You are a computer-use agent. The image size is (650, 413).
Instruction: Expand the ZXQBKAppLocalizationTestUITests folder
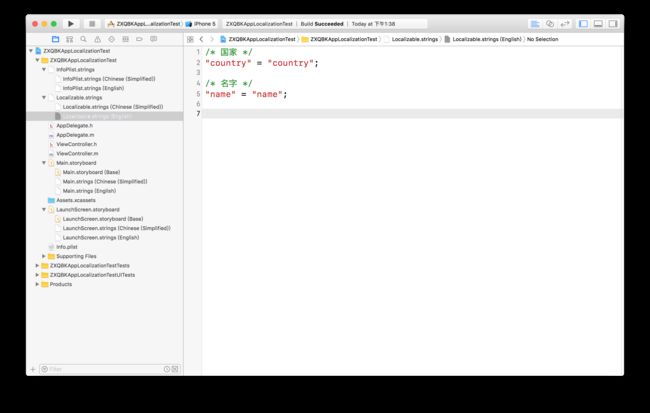pyautogui.click(x=37, y=275)
